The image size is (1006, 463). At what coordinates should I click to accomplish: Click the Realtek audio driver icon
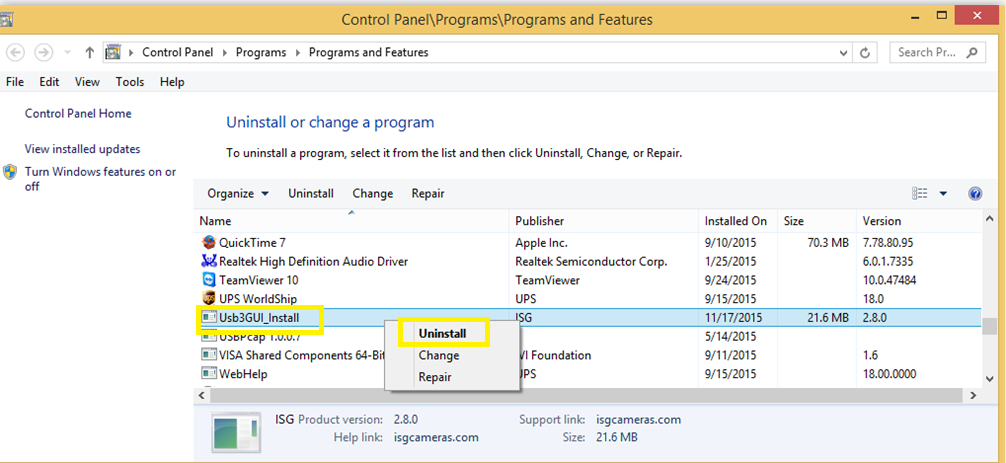point(209,262)
